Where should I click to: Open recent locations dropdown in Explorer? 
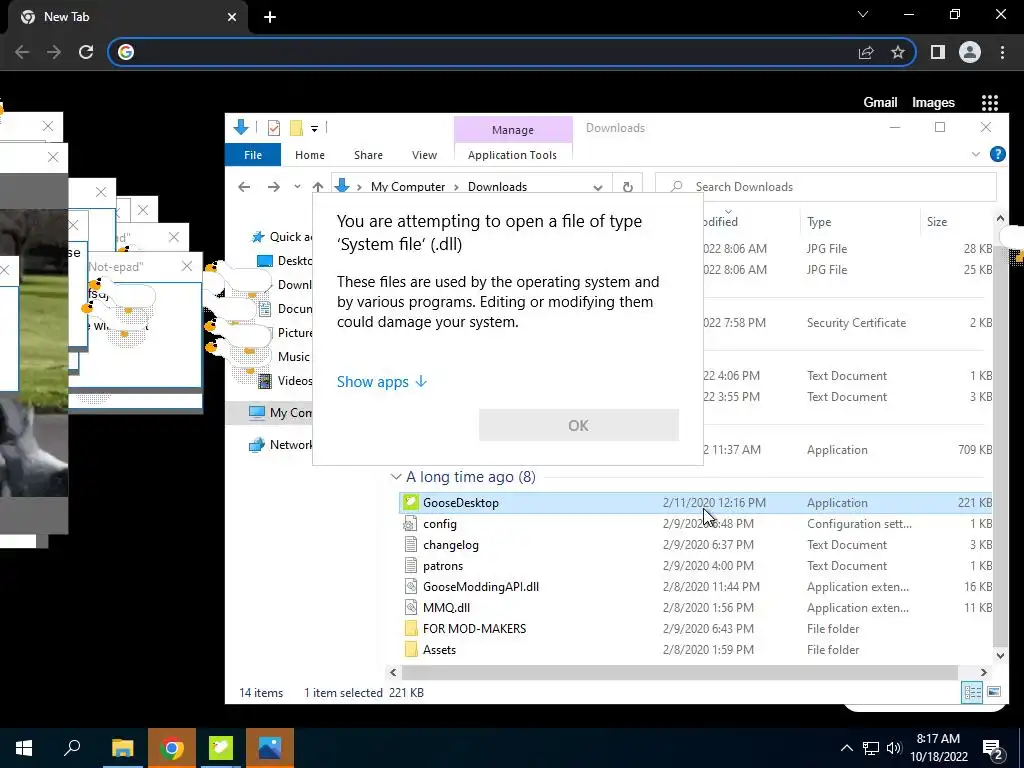[x=297, y=187]
